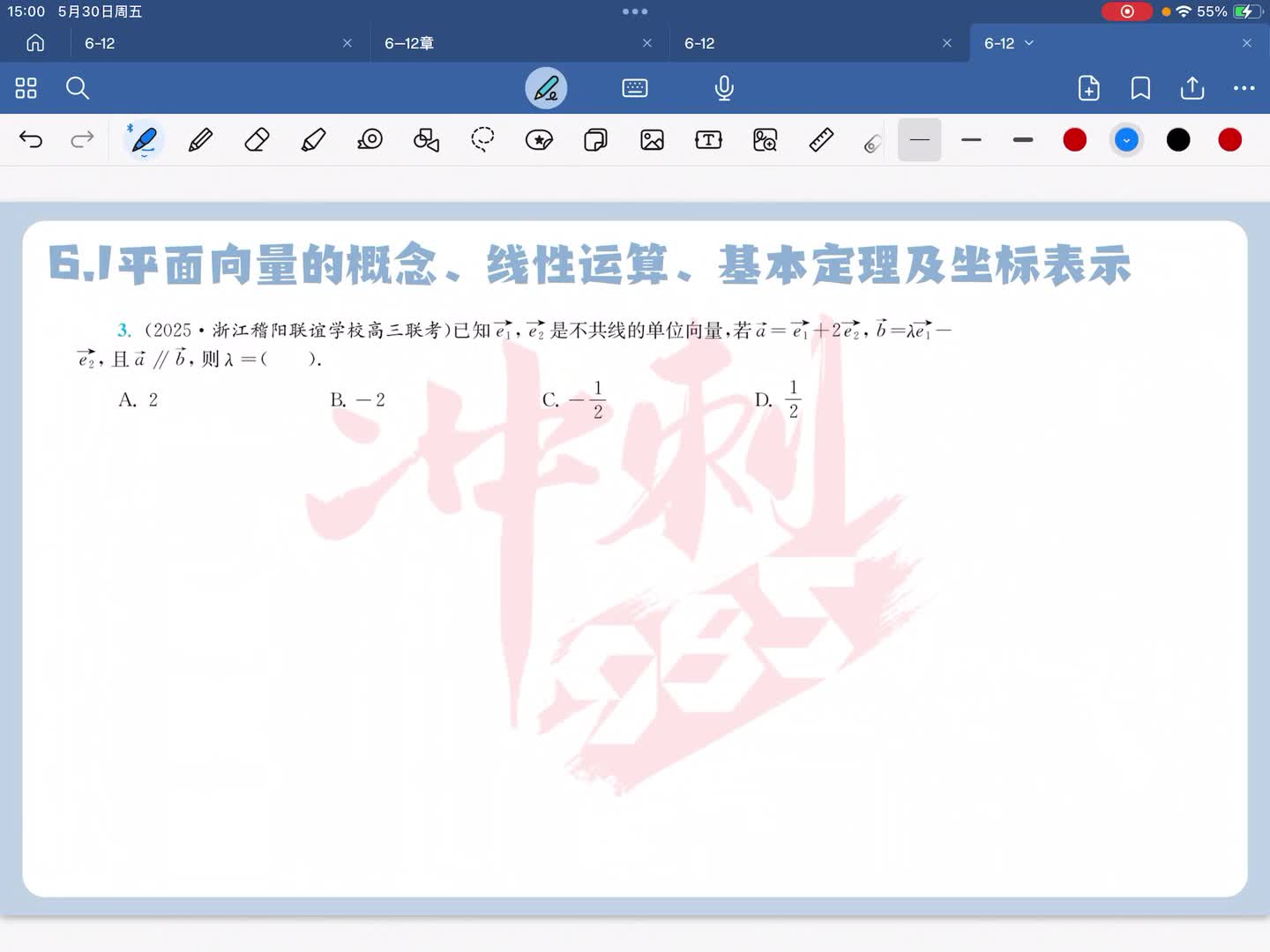This screenshot has width=1270, height=952.
Task: Toggle the pen drawing mode
Action: point(546,88)
